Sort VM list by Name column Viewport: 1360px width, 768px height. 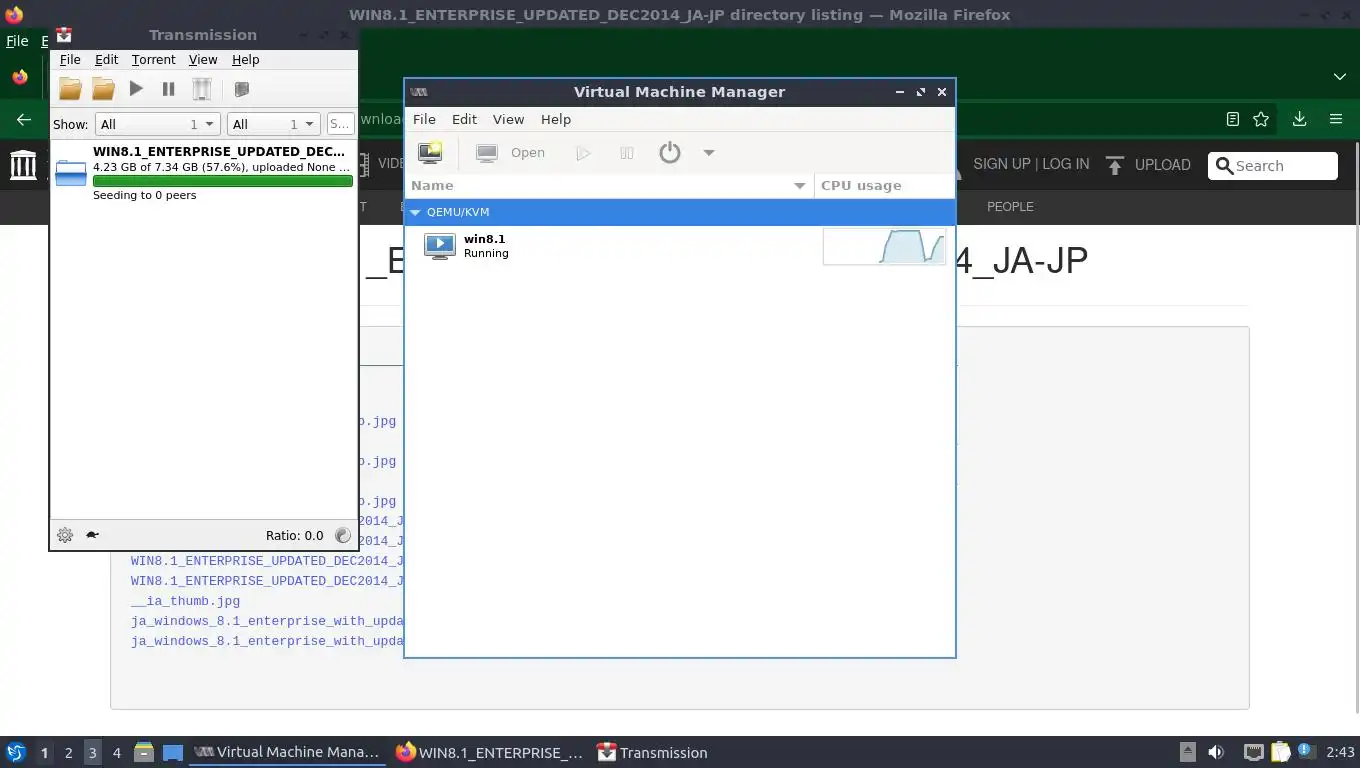pyautogui.click(x=609, y=186)
